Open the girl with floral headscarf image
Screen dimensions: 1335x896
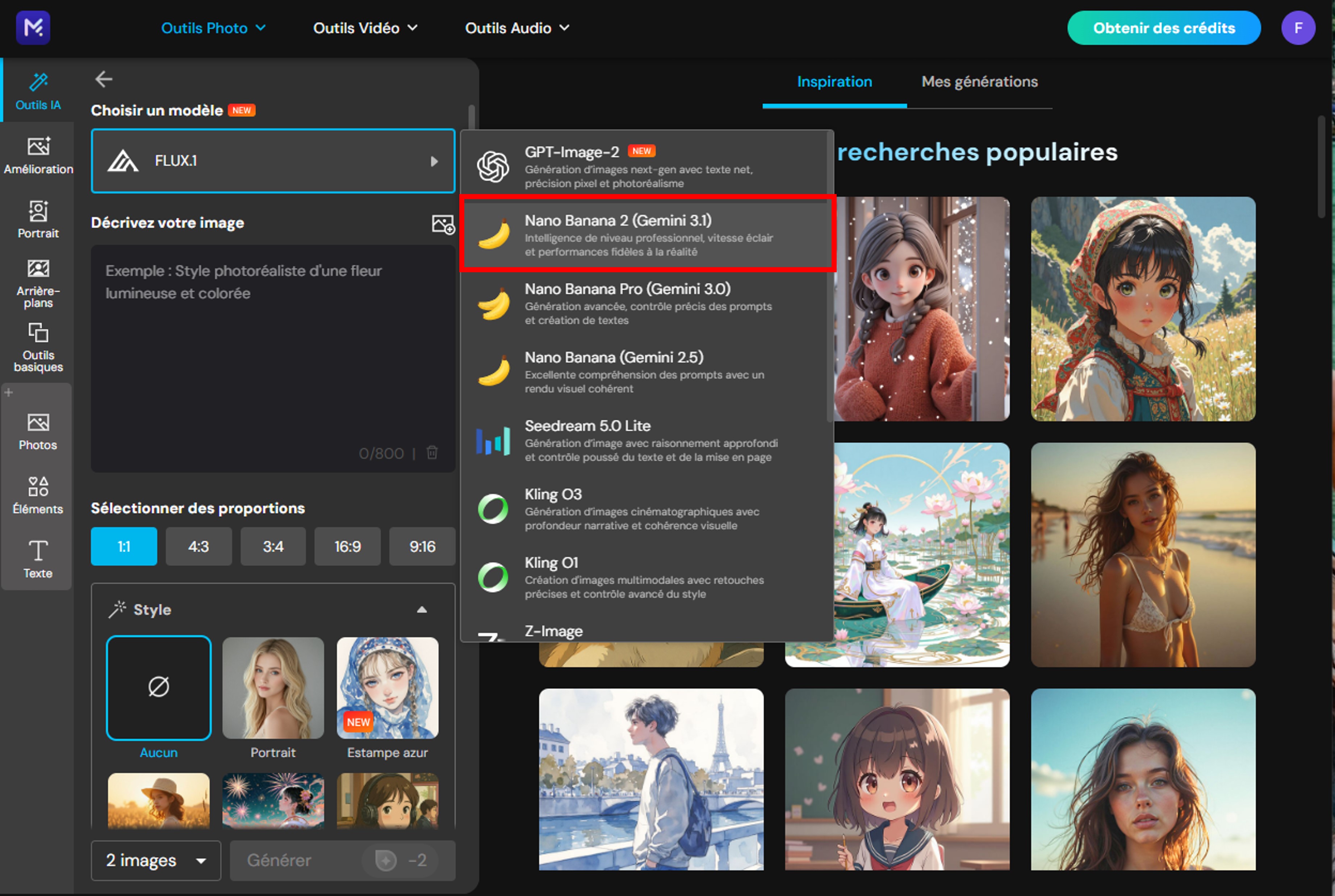click(1143, 308)
